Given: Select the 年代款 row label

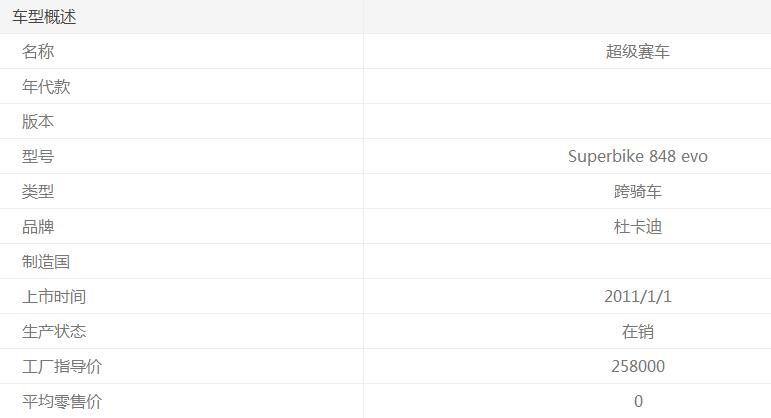Looking at the screenshot, I should [x=46, y=87].
